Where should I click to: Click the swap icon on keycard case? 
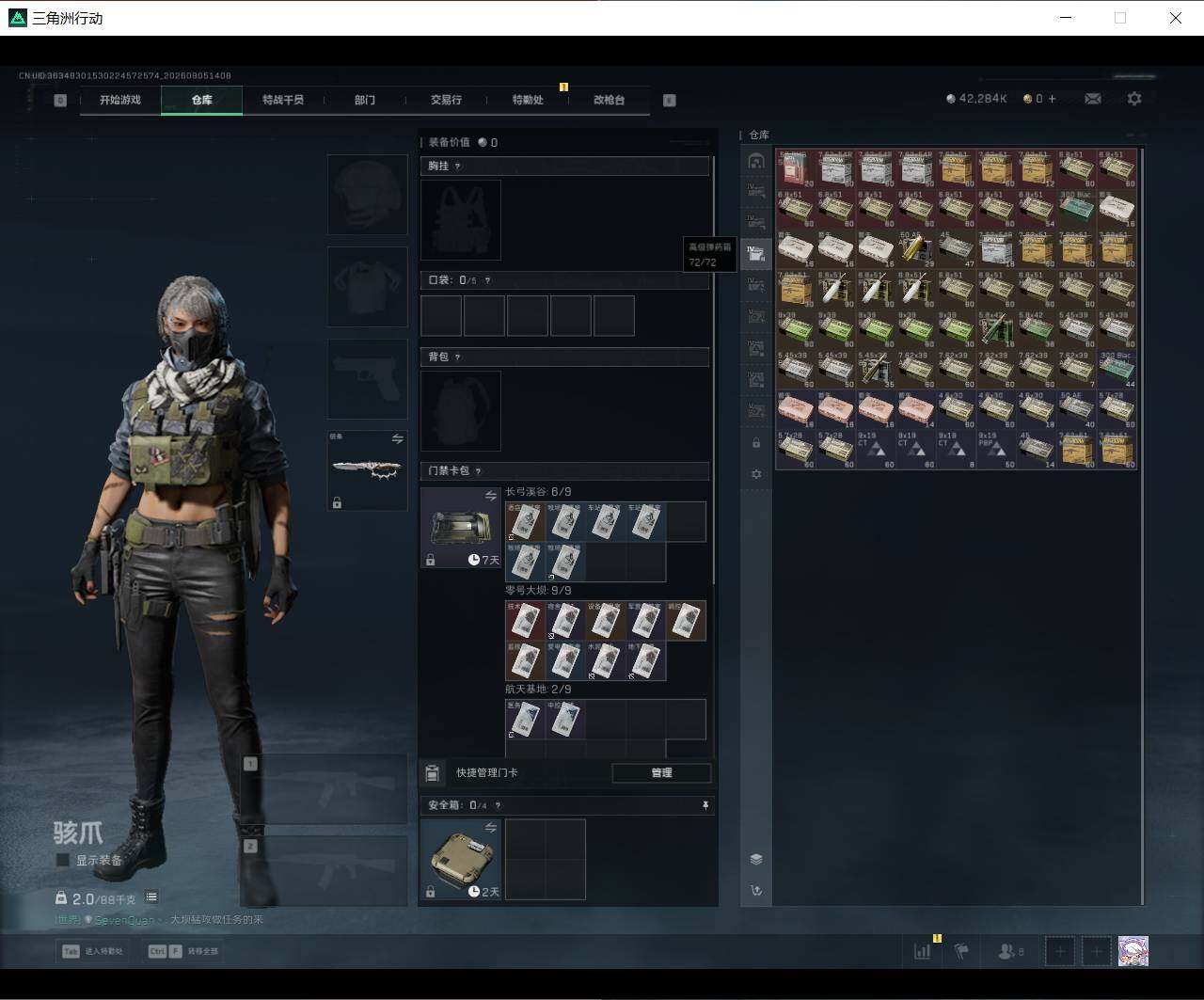click(x=490, y=496)
